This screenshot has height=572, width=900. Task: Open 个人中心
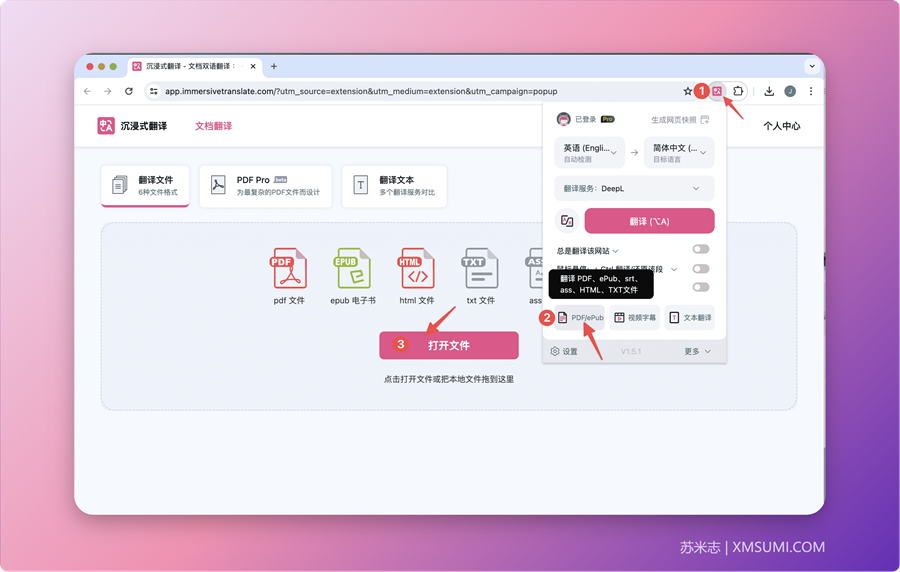782,126
